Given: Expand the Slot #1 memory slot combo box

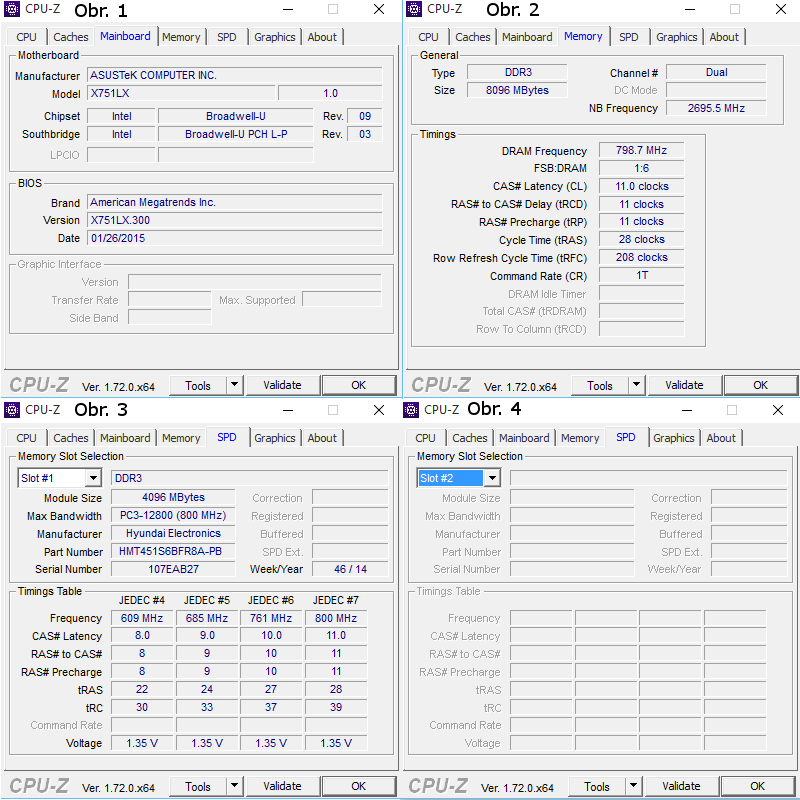Looking at the screenshot, I should point(93,478).
